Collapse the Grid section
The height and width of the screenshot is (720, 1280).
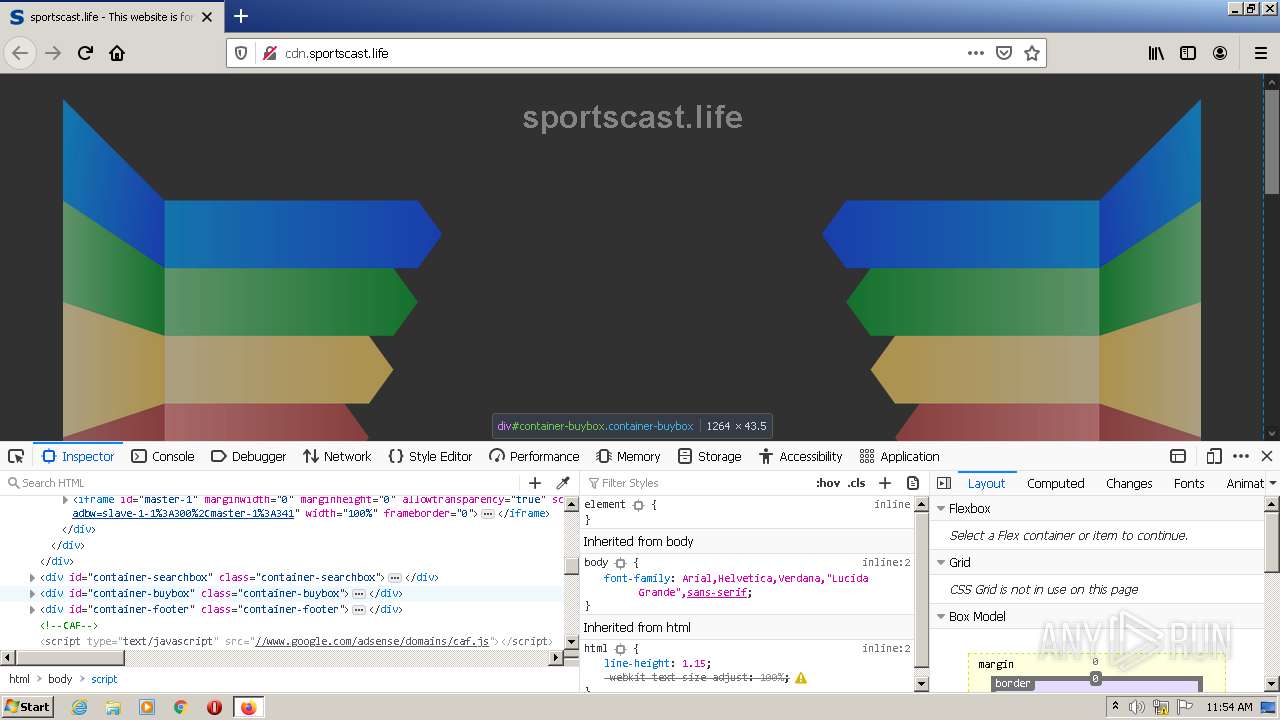coord(941,563)
